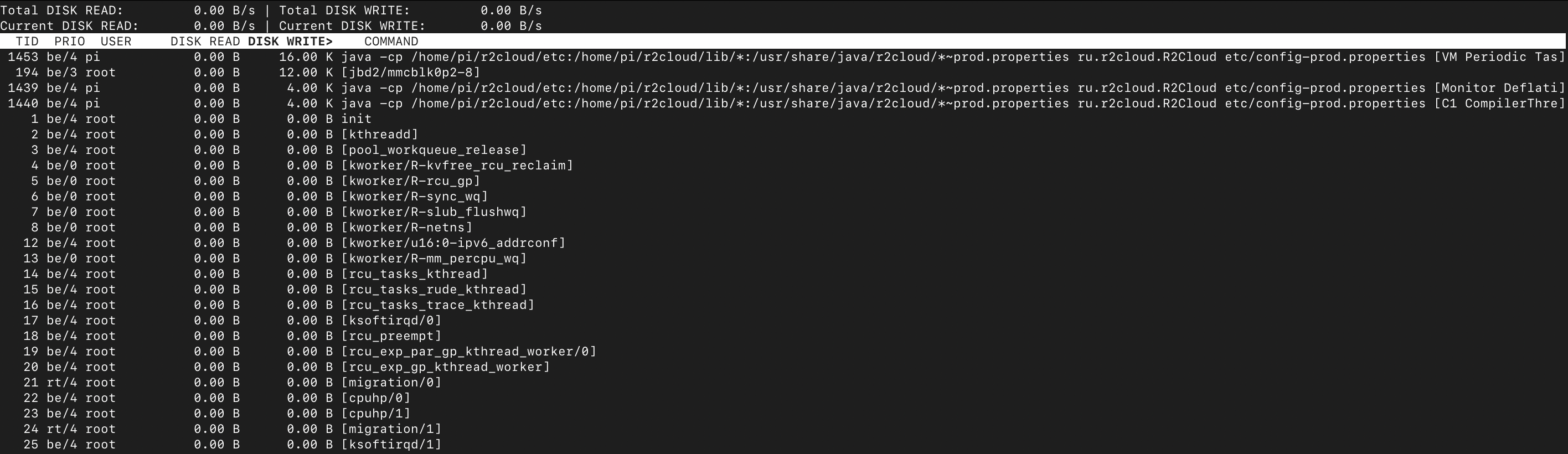This screenshot has height=454, width=1568.
Task: Click the Current DISK WRITE value
Action: (510, 26)
